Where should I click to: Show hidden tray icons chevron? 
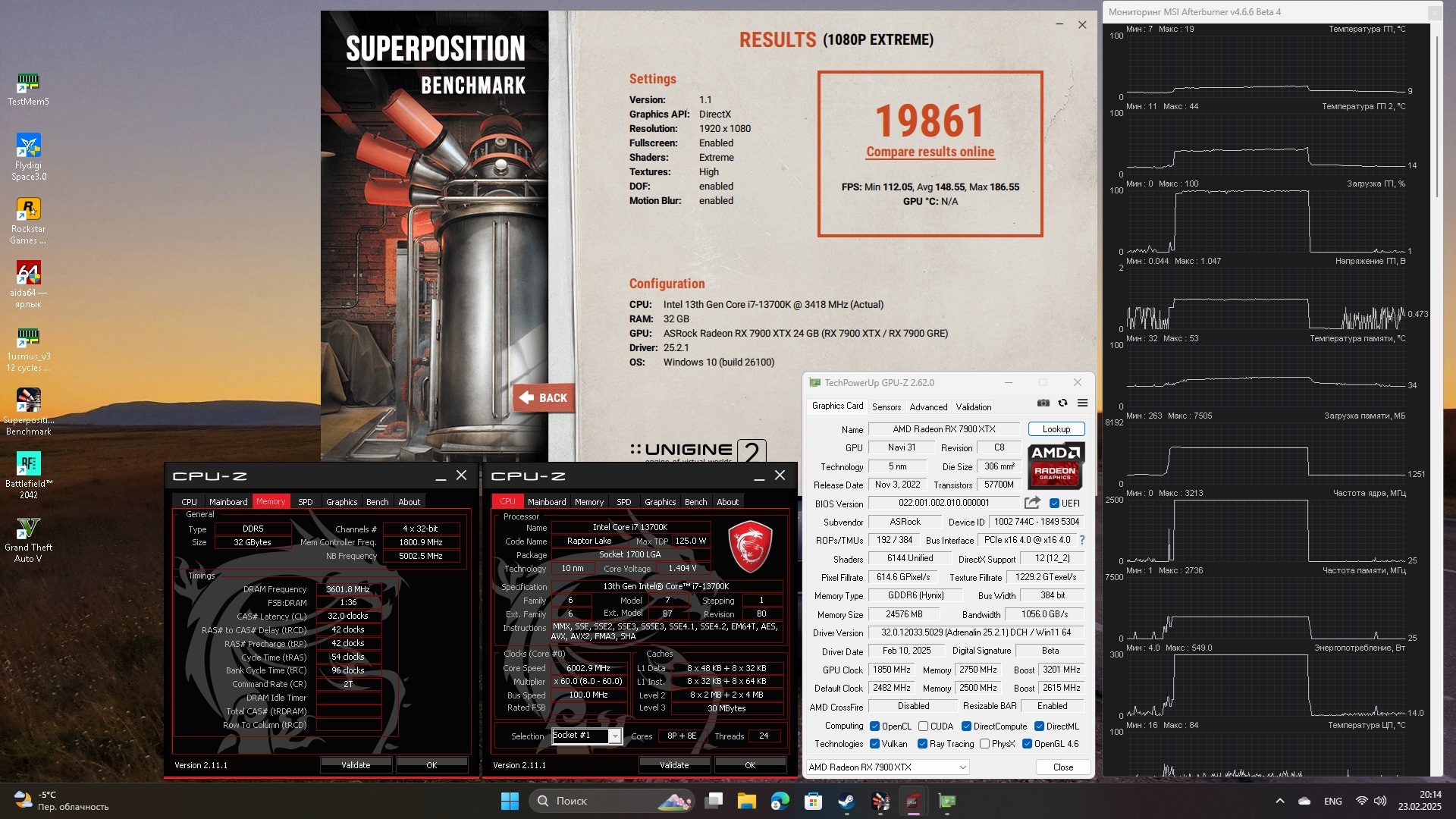click(1280, 801)
